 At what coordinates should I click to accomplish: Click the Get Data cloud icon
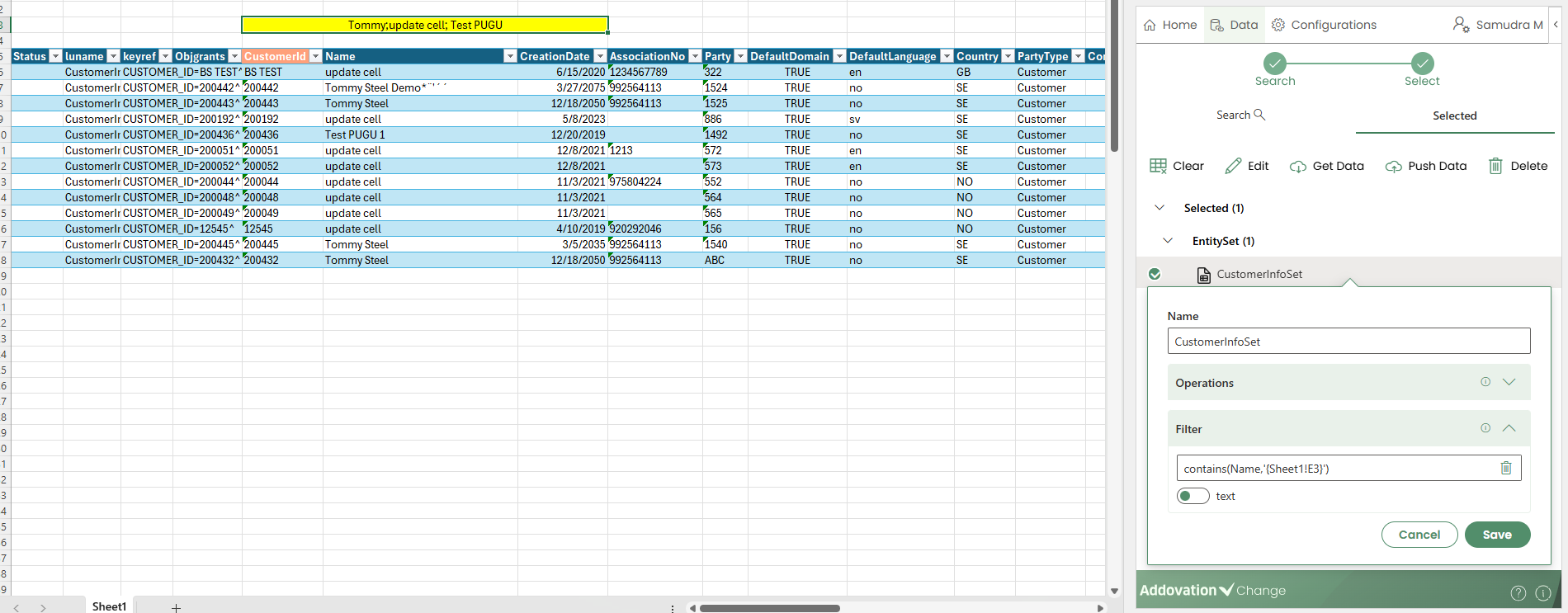(1297, 167)
